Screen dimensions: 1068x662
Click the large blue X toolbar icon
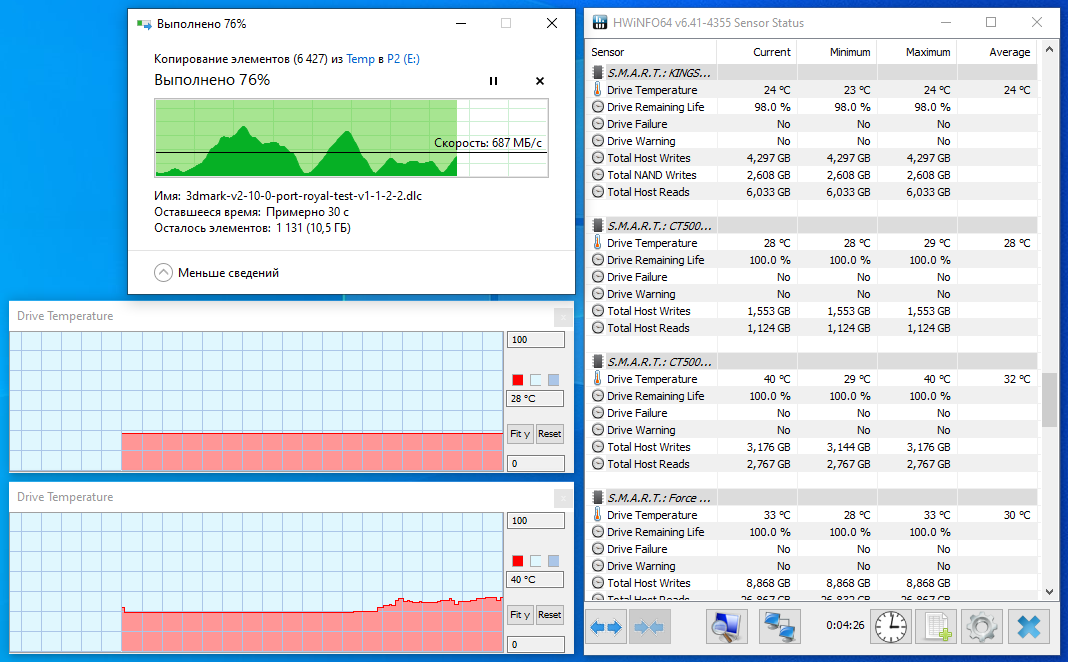[x=1028, y=626]
